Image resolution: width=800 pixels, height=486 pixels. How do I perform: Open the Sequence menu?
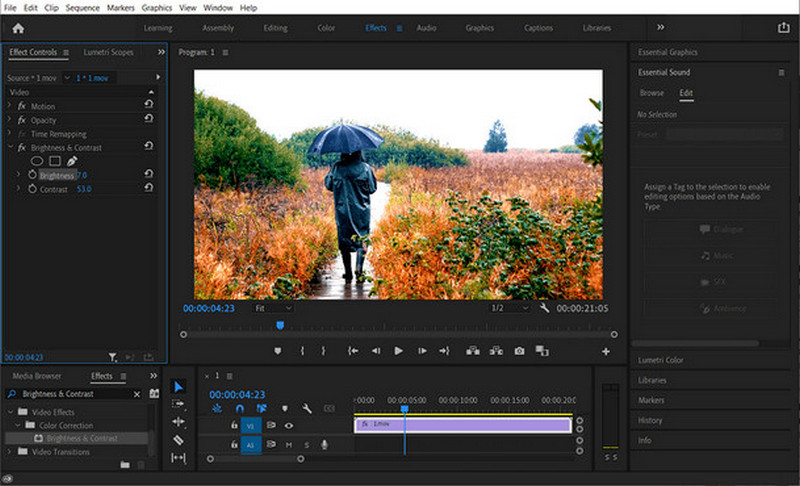click(x=82, y=8)
